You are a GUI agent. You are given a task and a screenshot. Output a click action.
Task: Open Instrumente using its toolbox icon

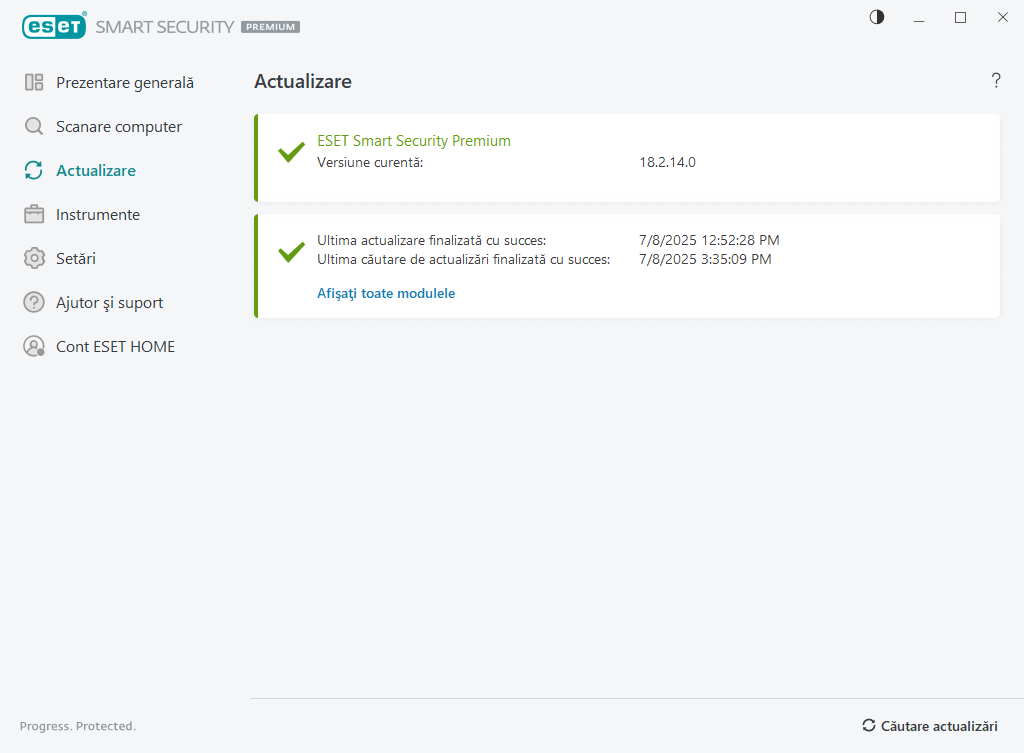[32, 214]
